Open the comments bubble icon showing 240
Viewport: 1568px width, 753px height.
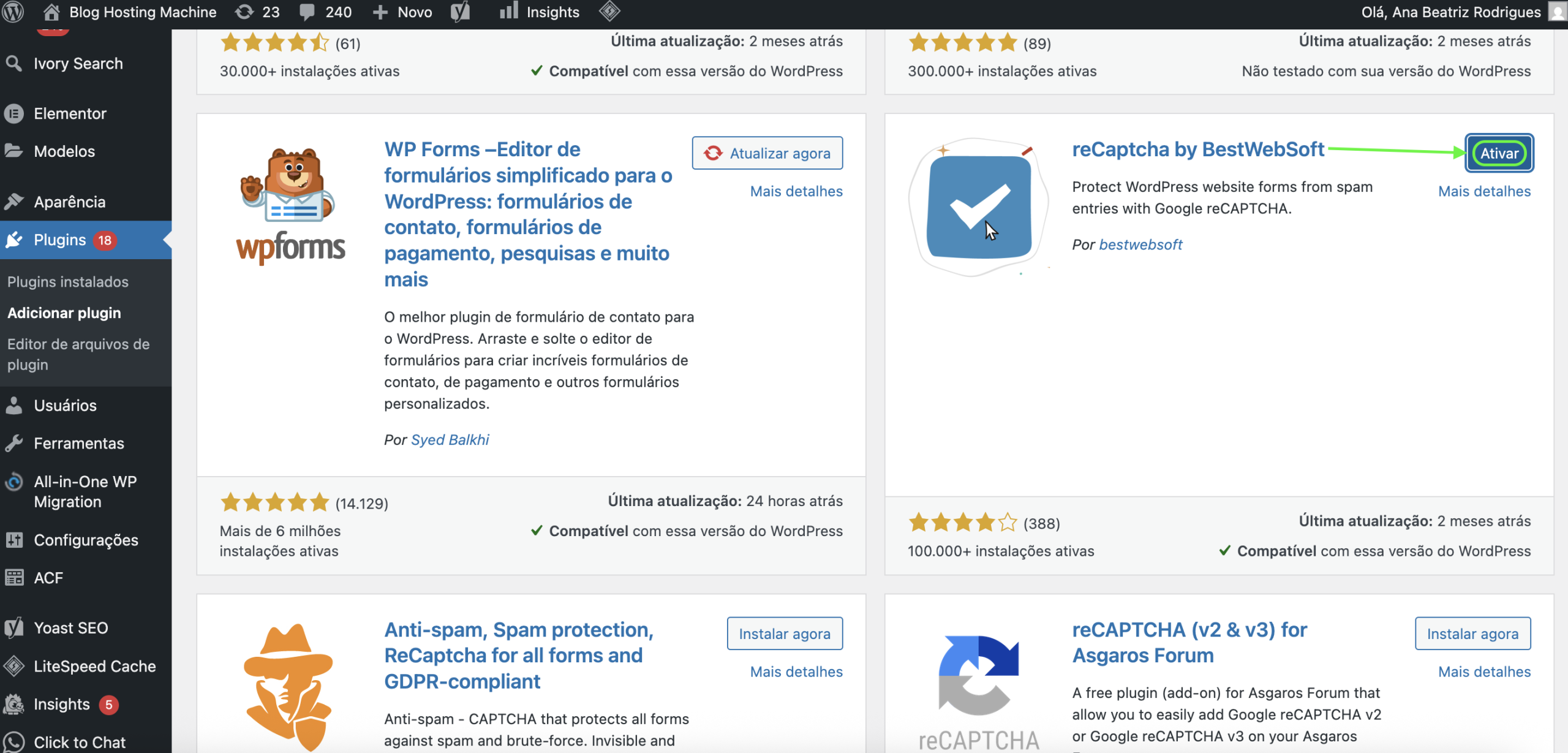[x=307, y=12]
